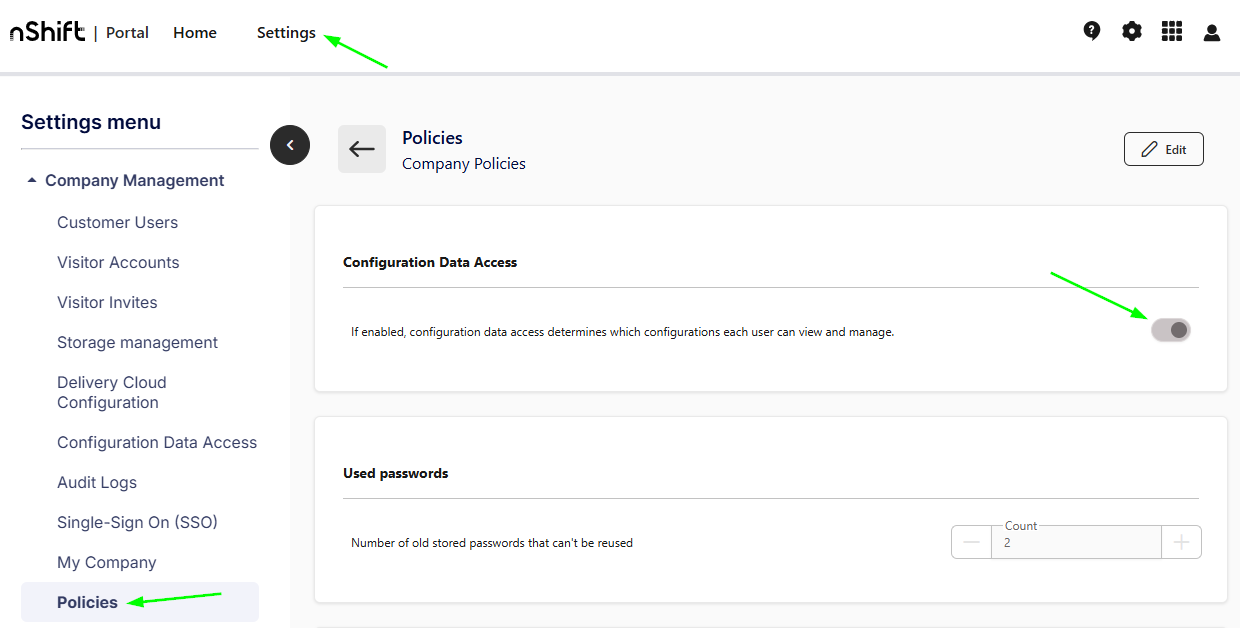Collapse the settings sidebar with the chevron
Screen dimensions: 1240x628
[x=290, y=145]
